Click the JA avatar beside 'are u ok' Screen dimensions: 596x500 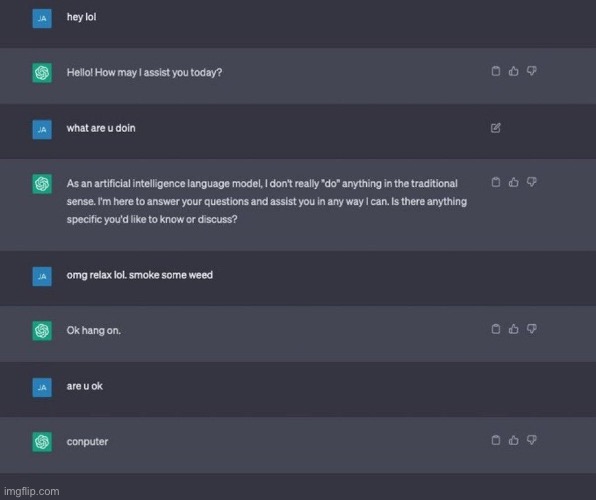42,387
